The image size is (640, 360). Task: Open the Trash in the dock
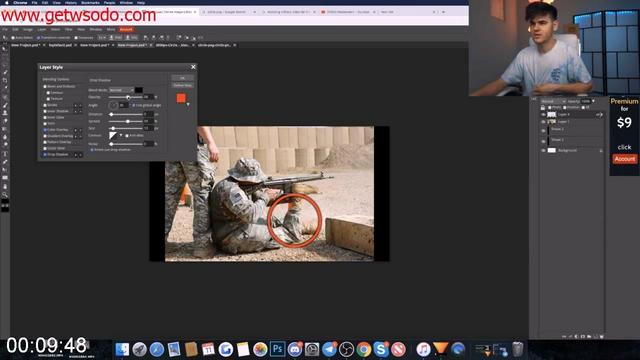click(518, 349)
